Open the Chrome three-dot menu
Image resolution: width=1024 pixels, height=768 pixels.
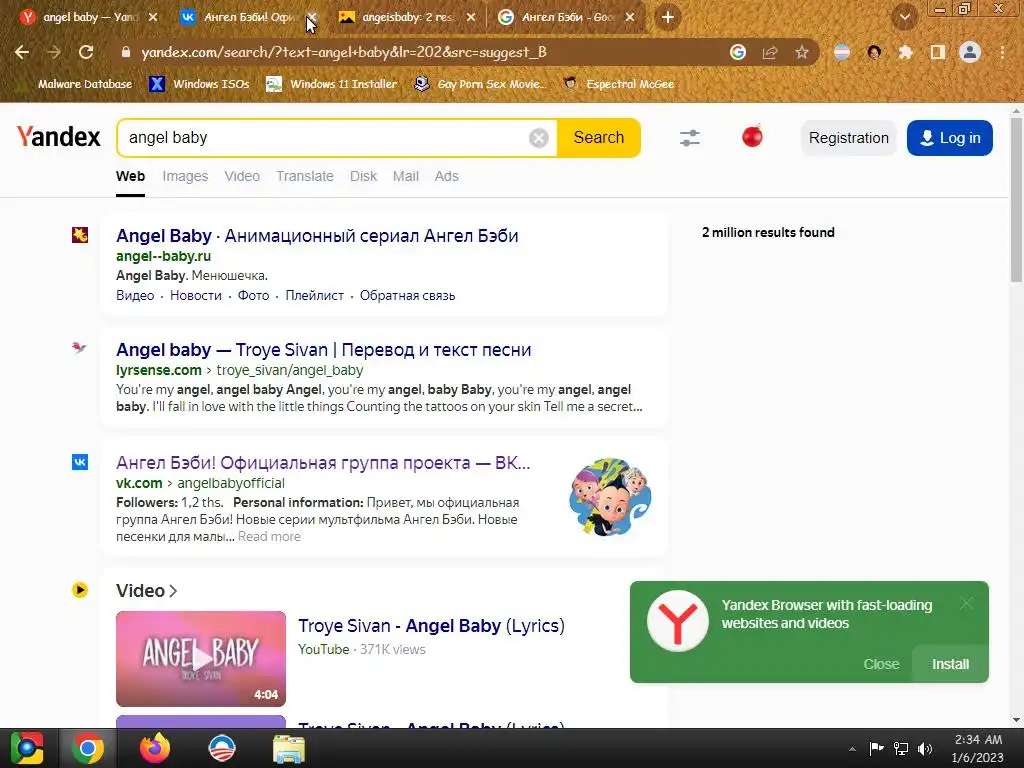tap(1002, 52)
